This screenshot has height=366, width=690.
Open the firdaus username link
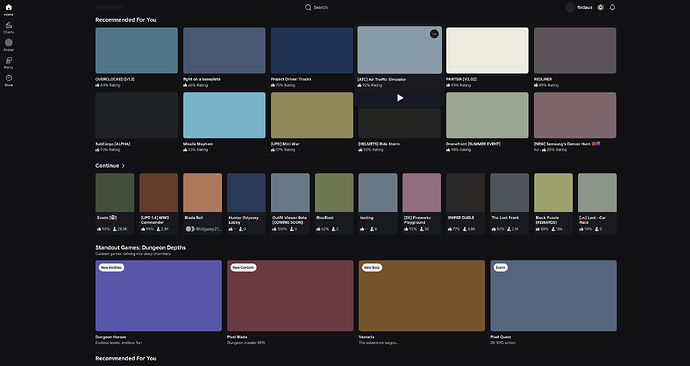[584, 7]
